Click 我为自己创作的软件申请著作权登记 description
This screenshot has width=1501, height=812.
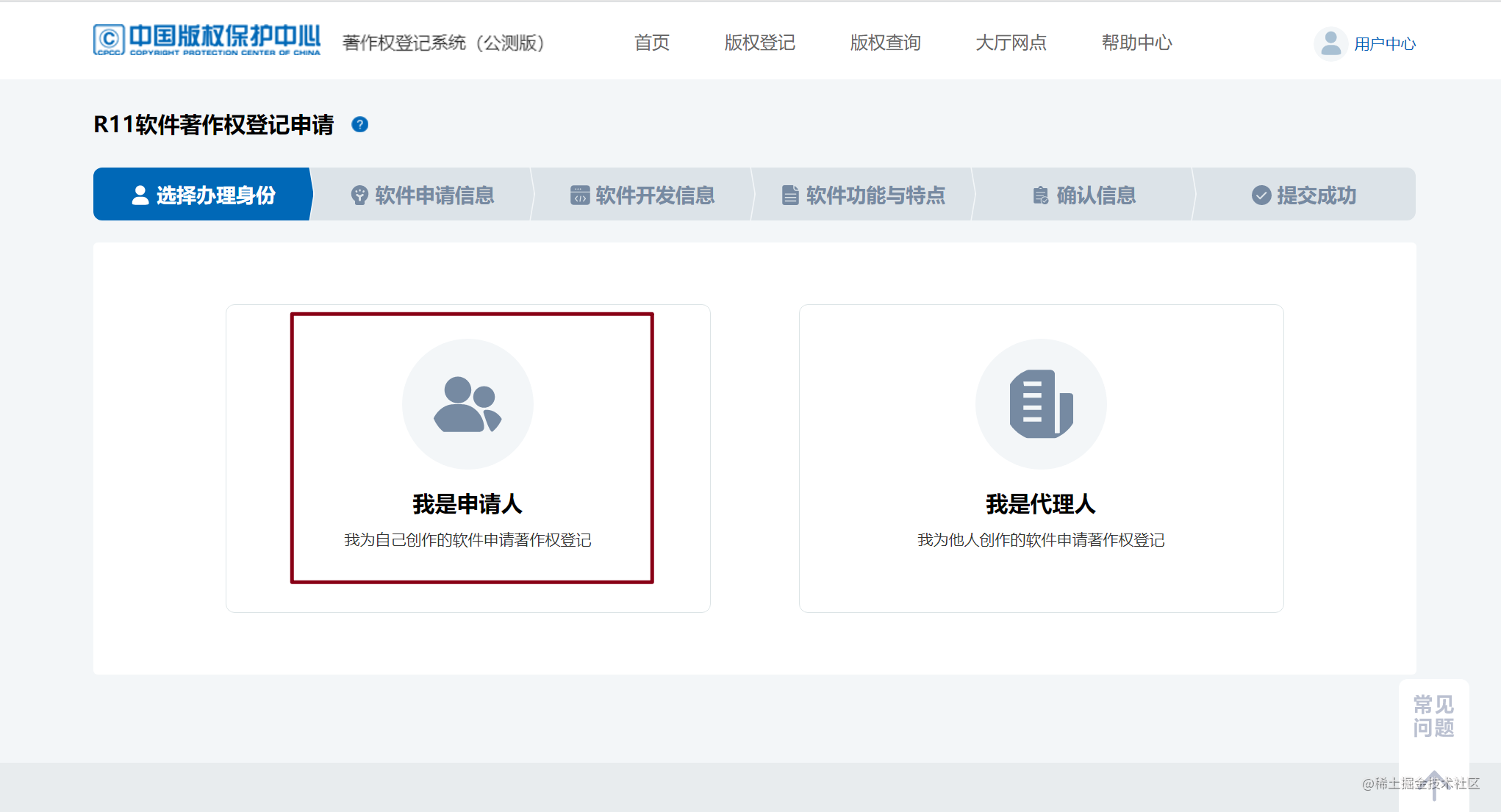pos(468,540)
